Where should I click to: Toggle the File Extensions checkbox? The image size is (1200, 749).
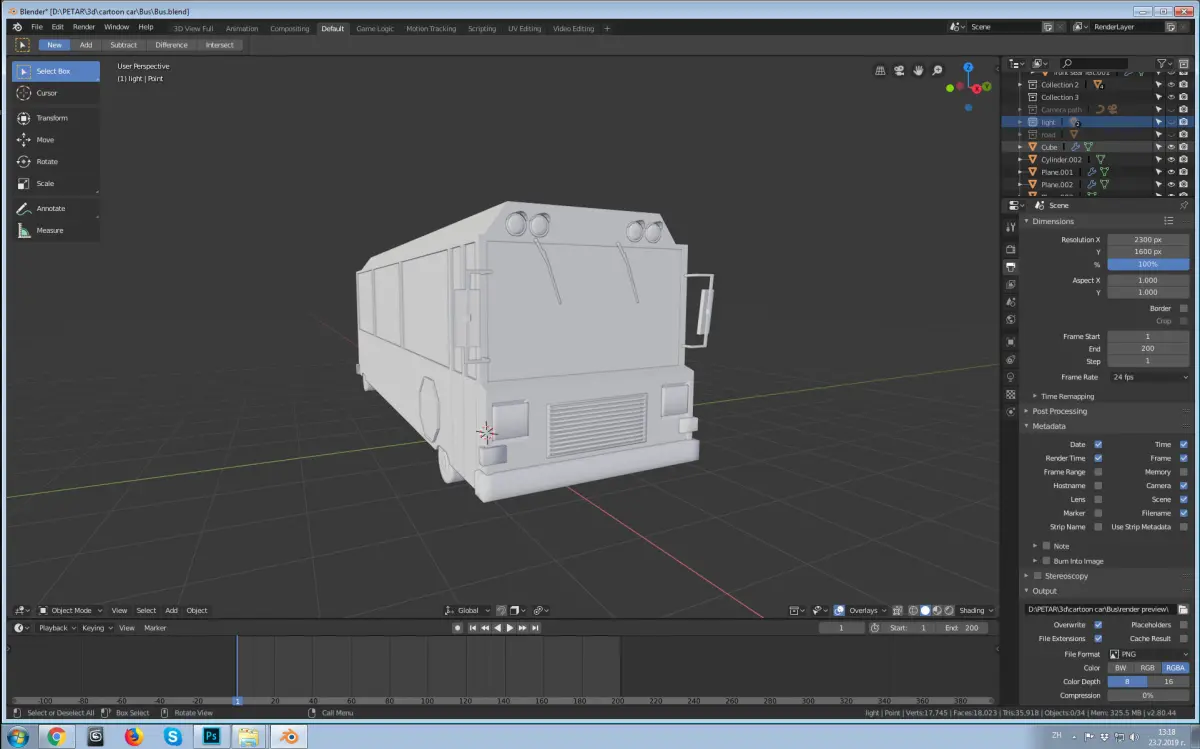pyautogui.click(x=1098, y=638)
